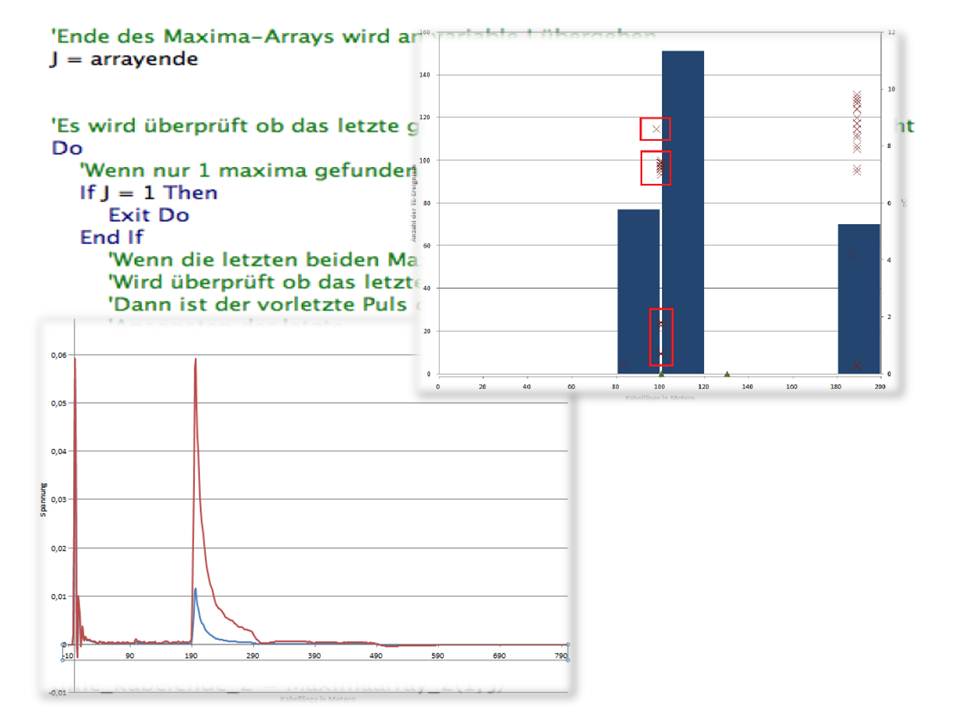Image resolution: width=960 pixels, height=720 pixels.
Task: Click the 'If J = 1 Then' line
Action: [149, 192]
